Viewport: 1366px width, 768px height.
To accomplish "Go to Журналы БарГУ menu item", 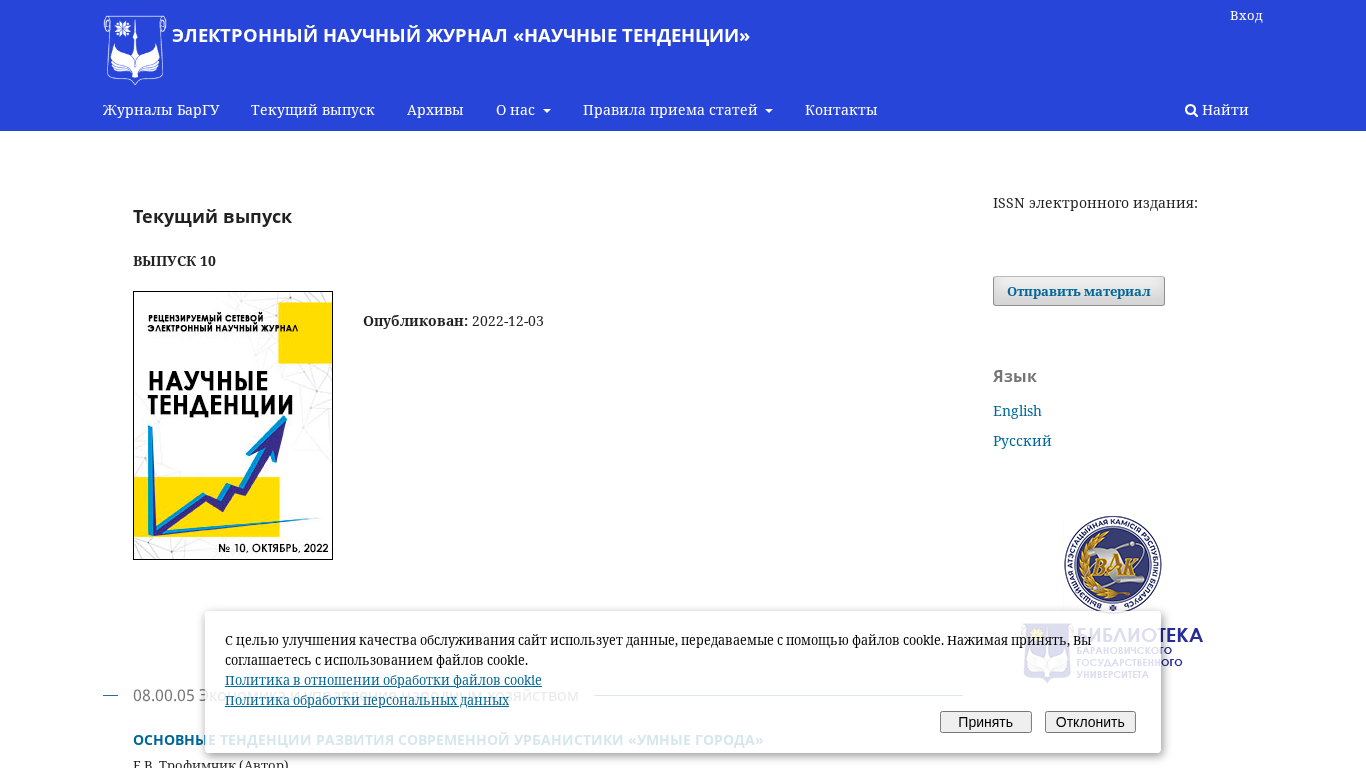I will pyautogui.click(x=161, y=110).
